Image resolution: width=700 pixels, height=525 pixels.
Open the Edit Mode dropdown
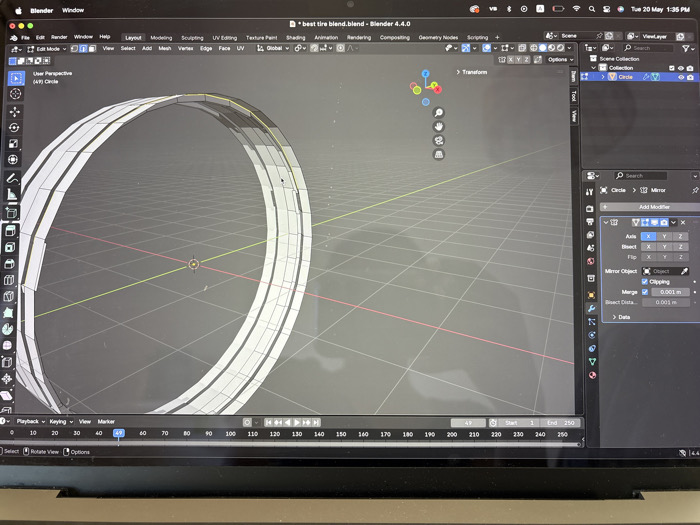(47, 49)
